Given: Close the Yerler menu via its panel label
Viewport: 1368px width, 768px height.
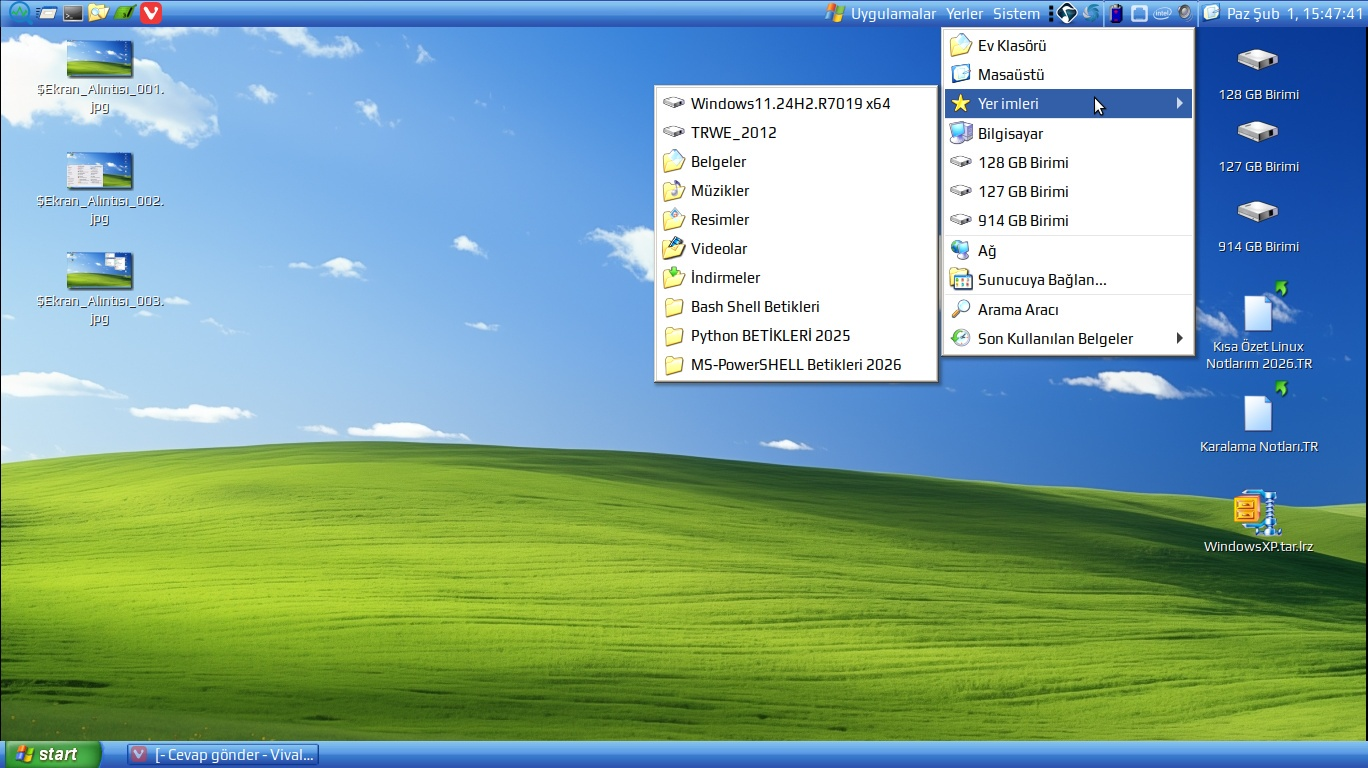Looking at the screenshot, I should [x=965, y=13].
